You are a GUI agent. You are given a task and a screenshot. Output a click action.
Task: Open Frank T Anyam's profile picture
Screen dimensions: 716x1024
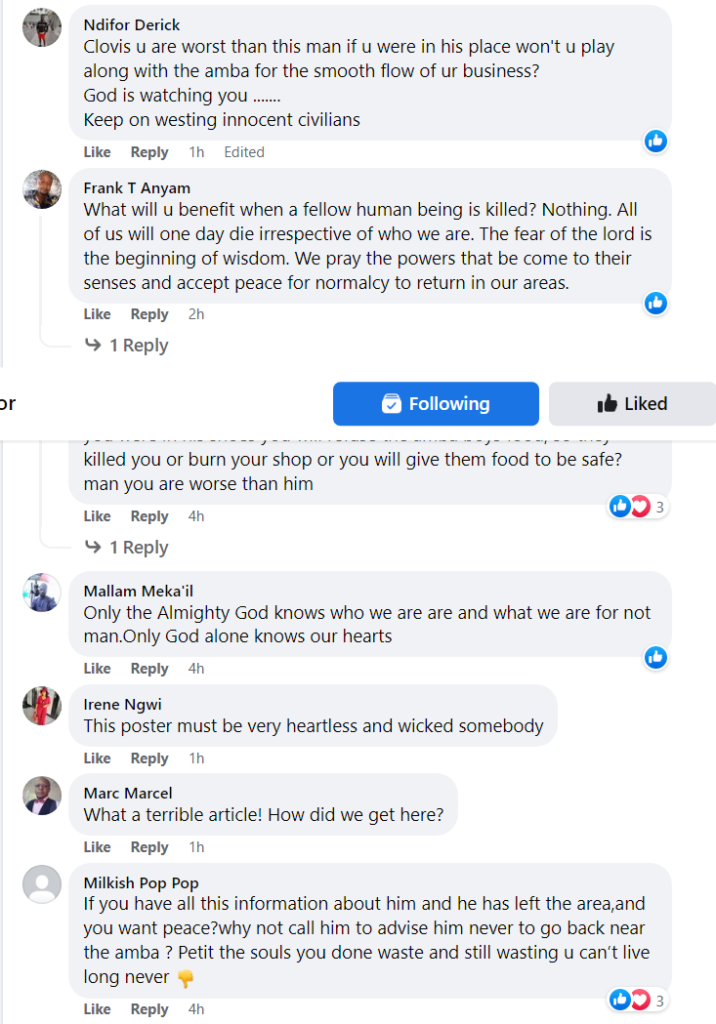click(x=42, y=189)
